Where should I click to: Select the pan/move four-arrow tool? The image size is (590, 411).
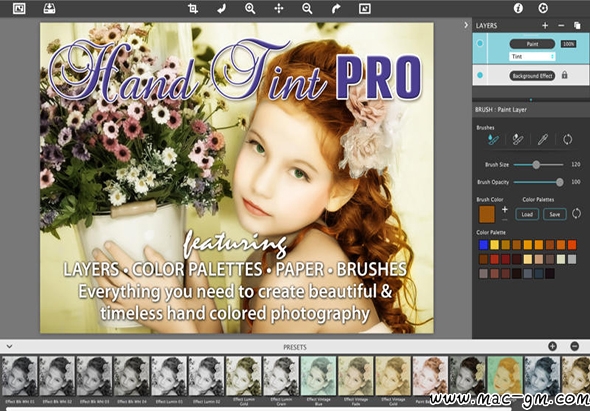coord(279,8)
